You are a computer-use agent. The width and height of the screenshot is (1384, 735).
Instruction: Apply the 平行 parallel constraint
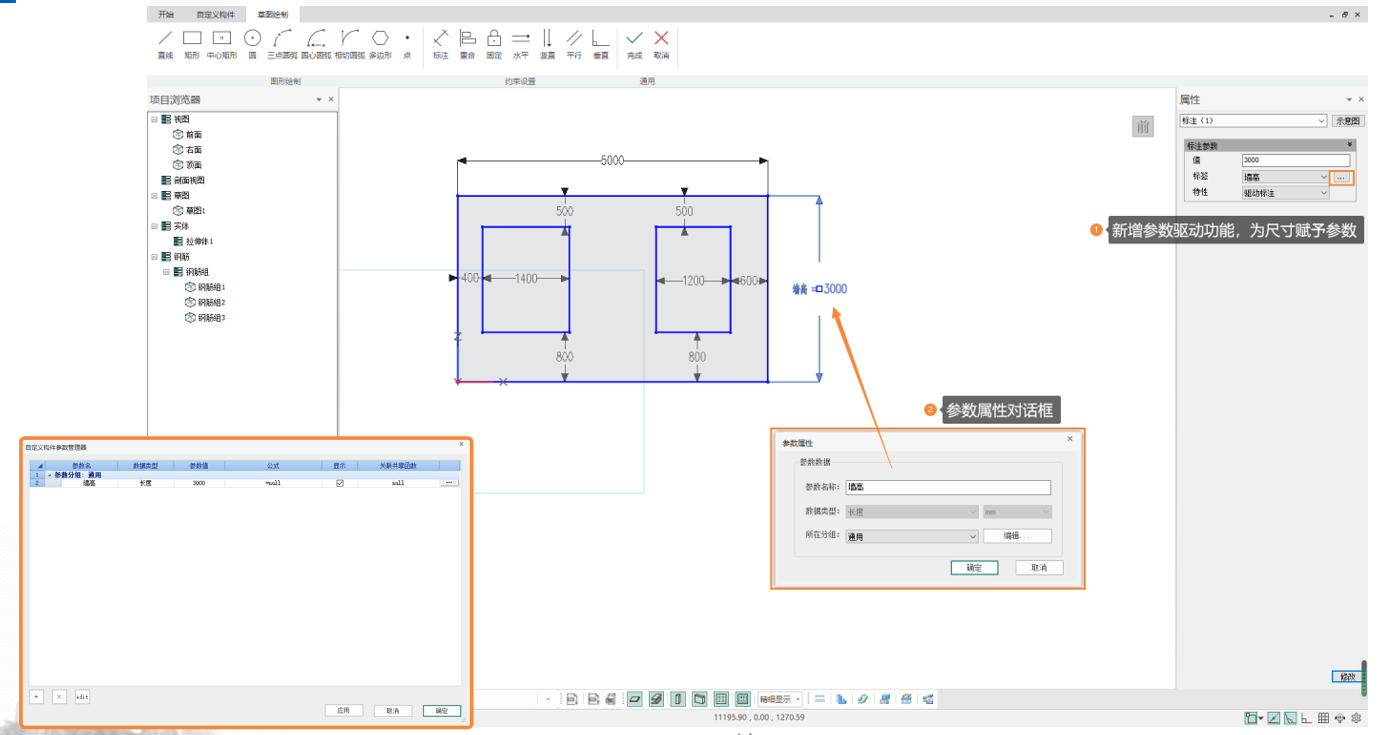click(x=574, y=40)
